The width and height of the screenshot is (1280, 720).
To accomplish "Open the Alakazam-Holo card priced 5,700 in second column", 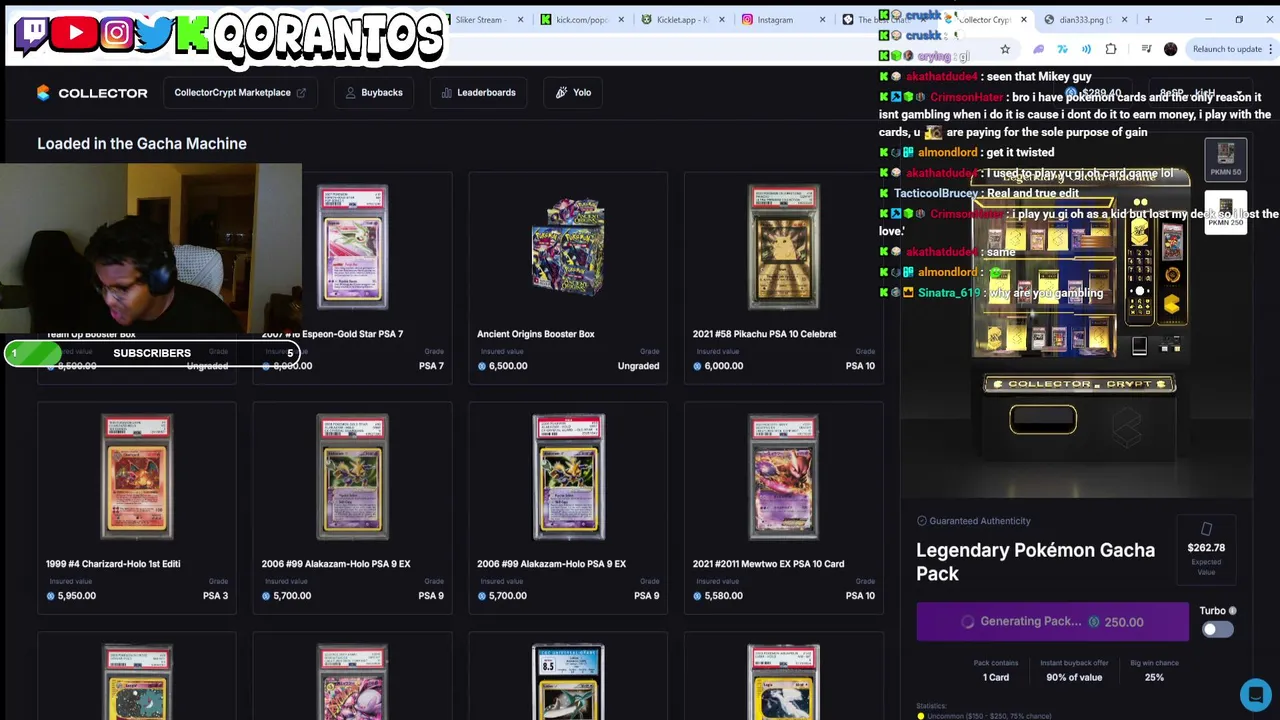I will 352,477.
